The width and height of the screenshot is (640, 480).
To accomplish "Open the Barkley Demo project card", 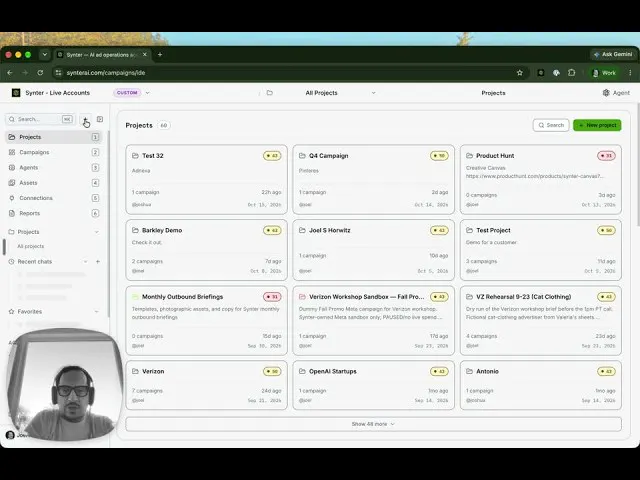I will (x=207, y=250).
